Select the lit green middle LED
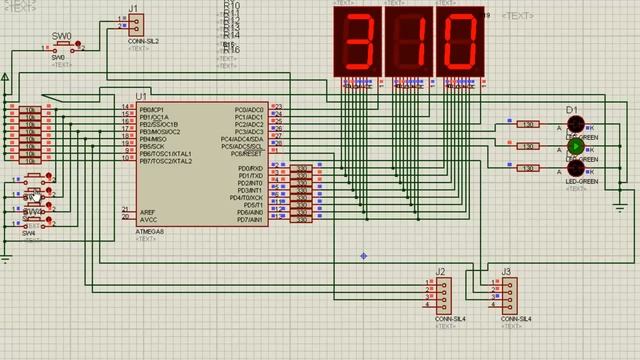This screenshot has height=360, width=640. (576, 146)
